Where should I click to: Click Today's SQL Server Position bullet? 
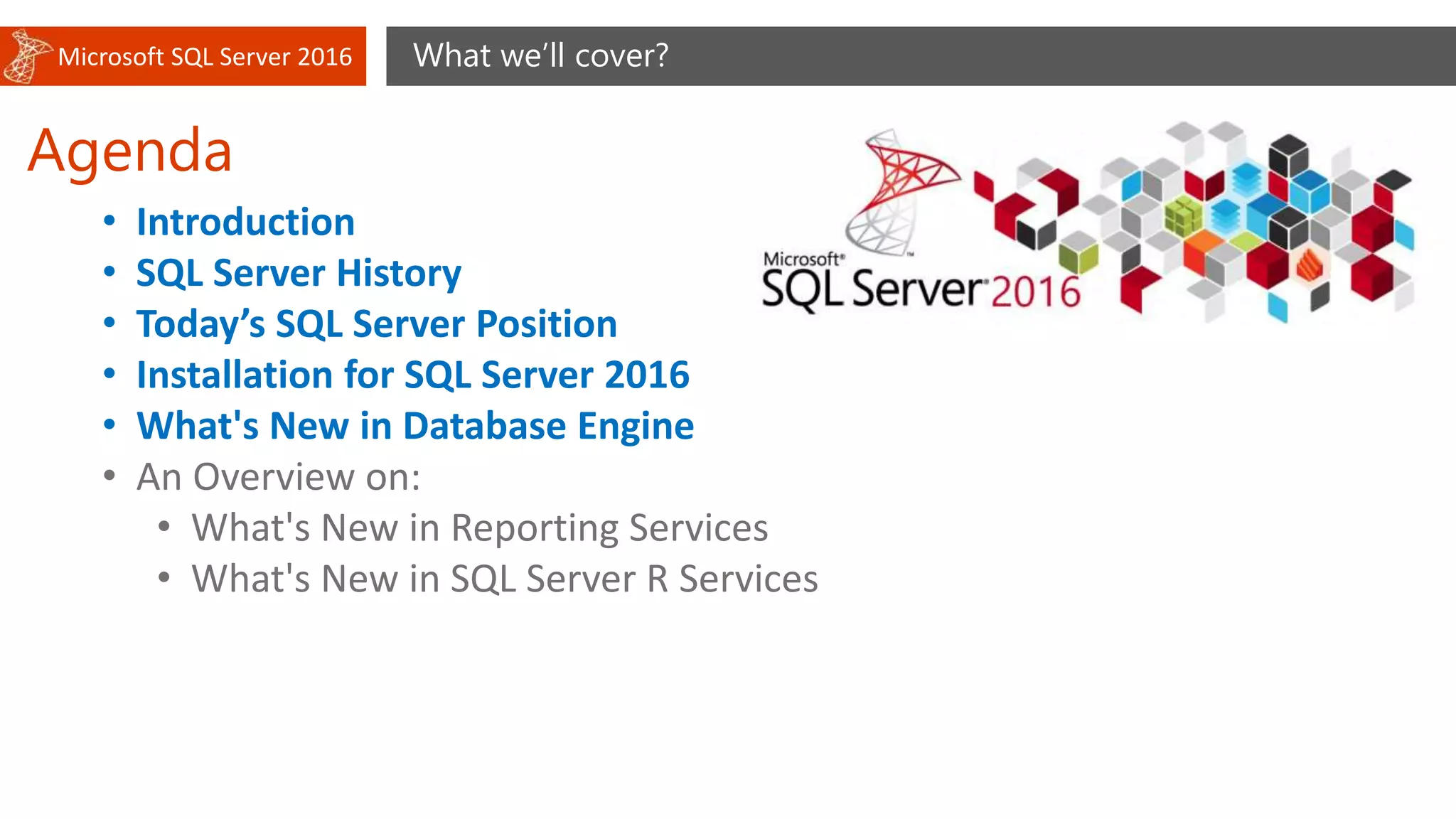click(x=377, y=325)
